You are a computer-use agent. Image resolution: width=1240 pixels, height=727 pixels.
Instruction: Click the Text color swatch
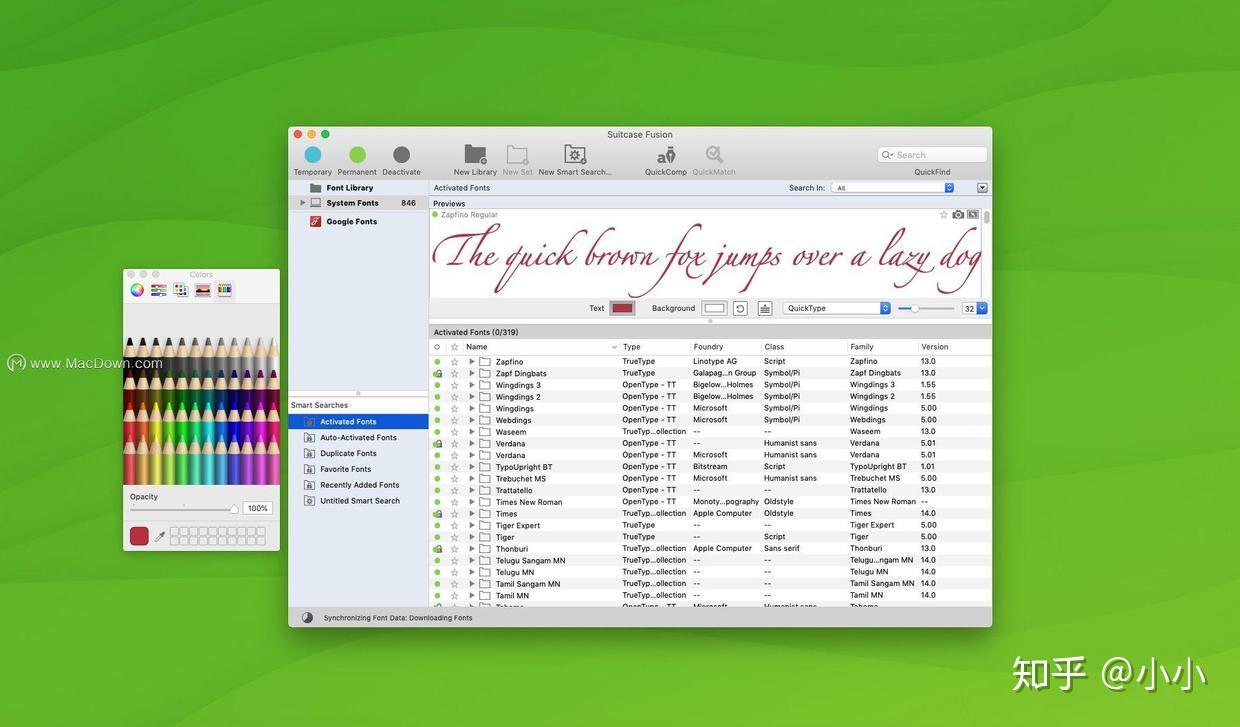point(620,308)
